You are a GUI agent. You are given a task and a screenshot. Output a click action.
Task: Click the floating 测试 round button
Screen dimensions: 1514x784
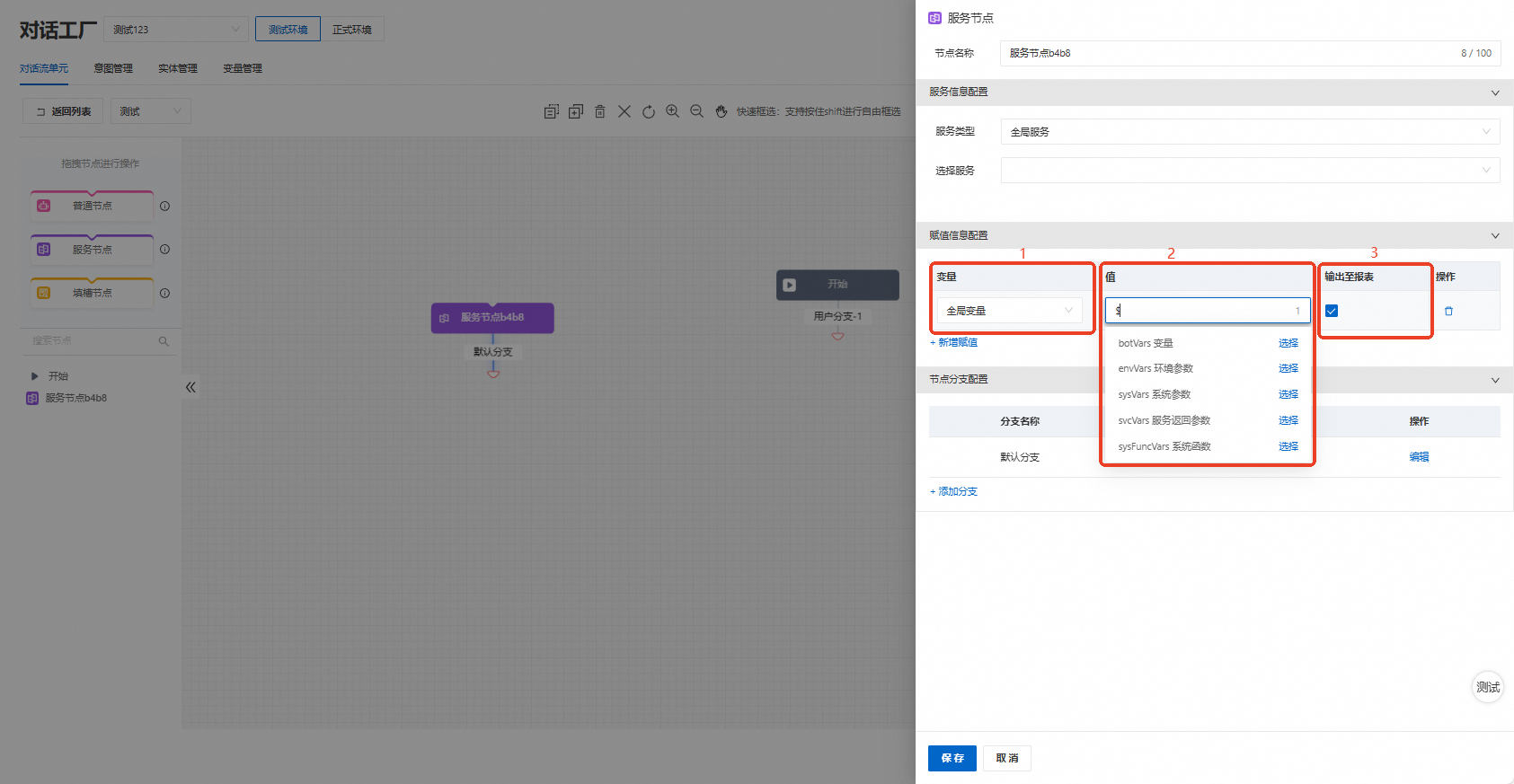1488,687
